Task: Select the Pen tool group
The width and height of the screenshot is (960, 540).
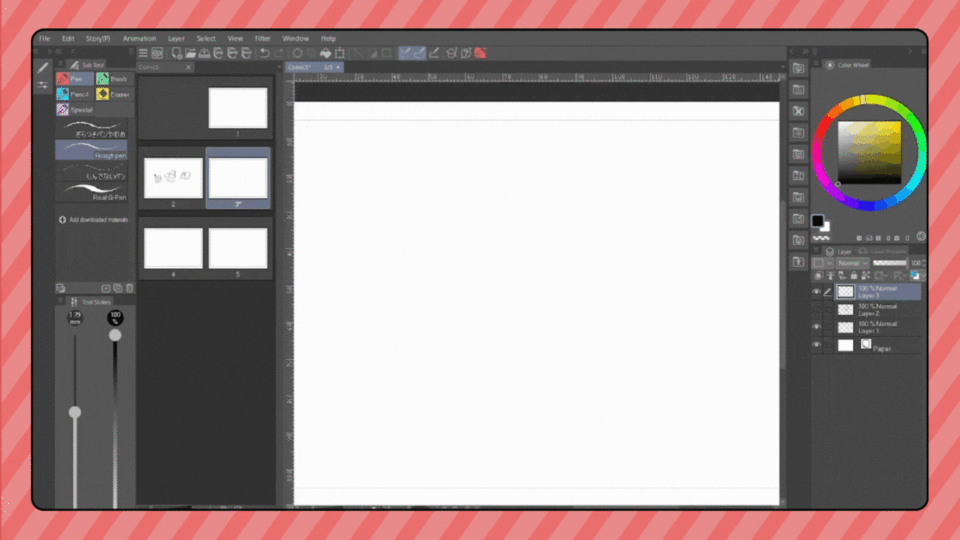Action: 75,78
